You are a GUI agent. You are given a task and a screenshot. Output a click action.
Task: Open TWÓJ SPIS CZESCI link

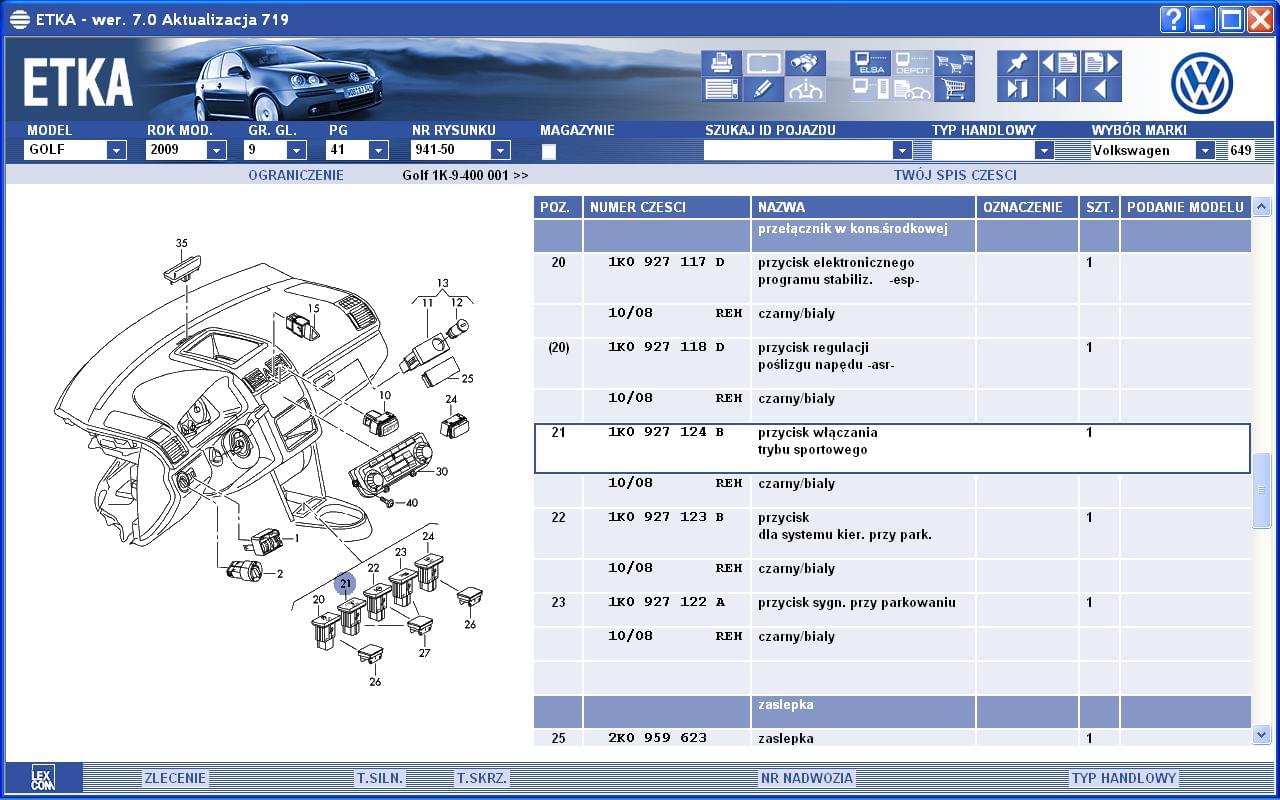tap(955, 175)
